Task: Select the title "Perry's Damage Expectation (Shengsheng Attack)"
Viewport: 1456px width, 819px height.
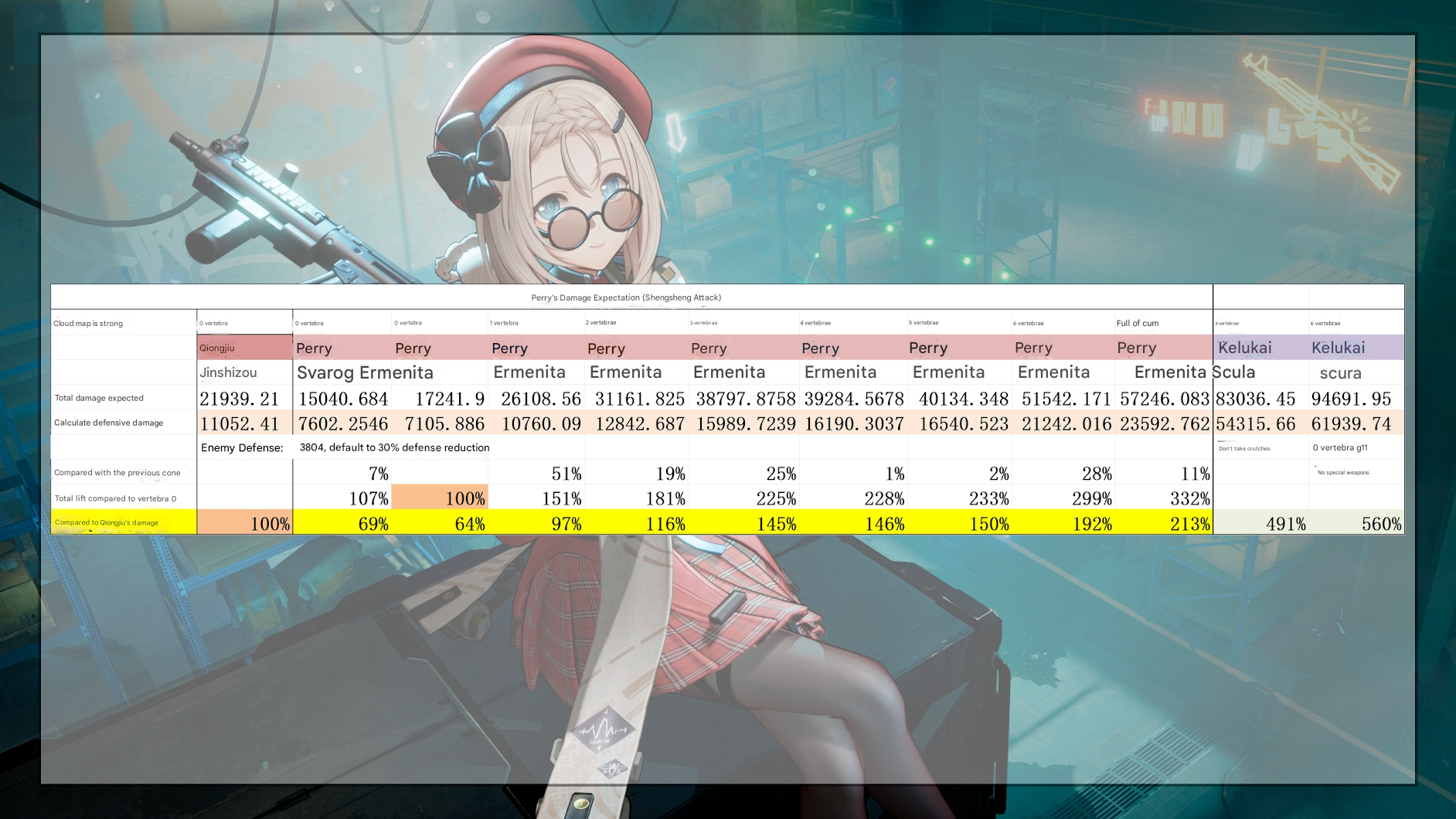Action: pos(626,297)
